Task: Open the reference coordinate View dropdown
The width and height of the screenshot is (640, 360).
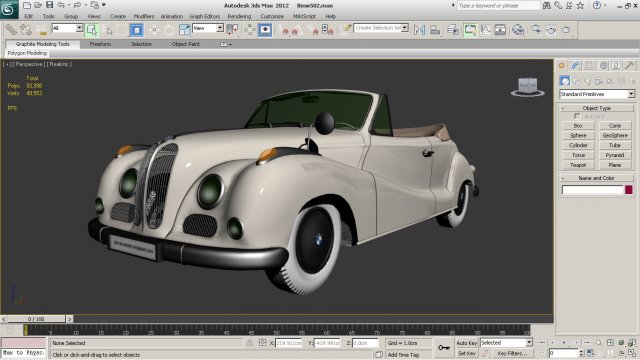Action: 208,28
